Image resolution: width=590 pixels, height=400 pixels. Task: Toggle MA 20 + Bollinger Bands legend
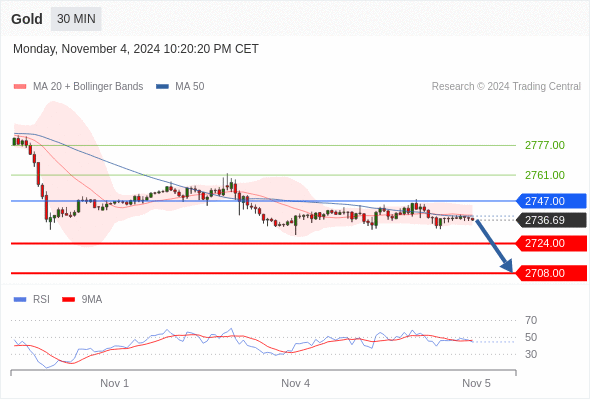pos(78,87)
